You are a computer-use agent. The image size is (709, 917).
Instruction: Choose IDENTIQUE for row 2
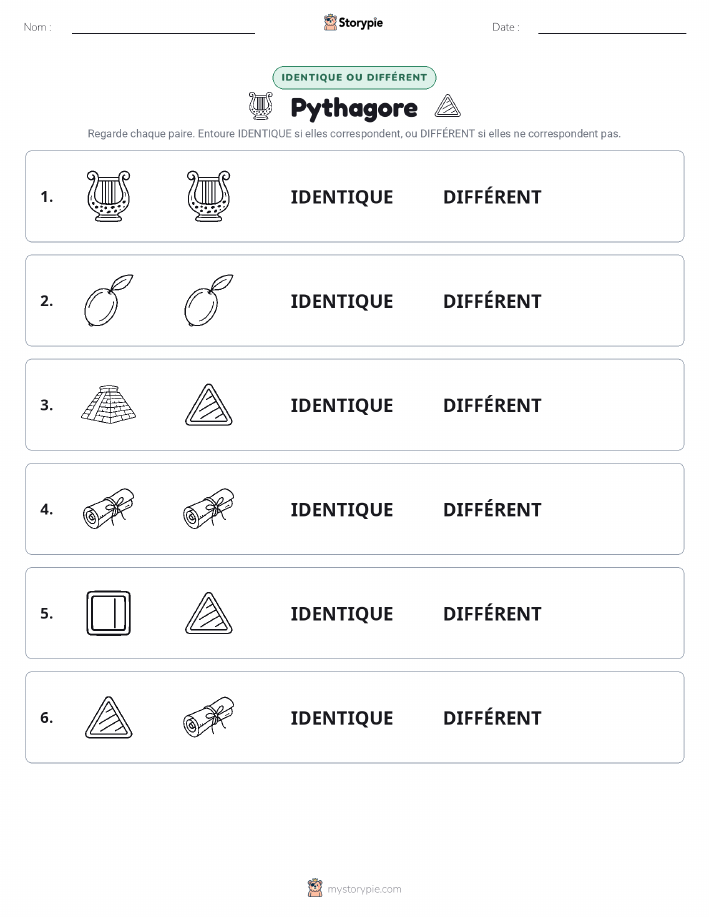342,301
